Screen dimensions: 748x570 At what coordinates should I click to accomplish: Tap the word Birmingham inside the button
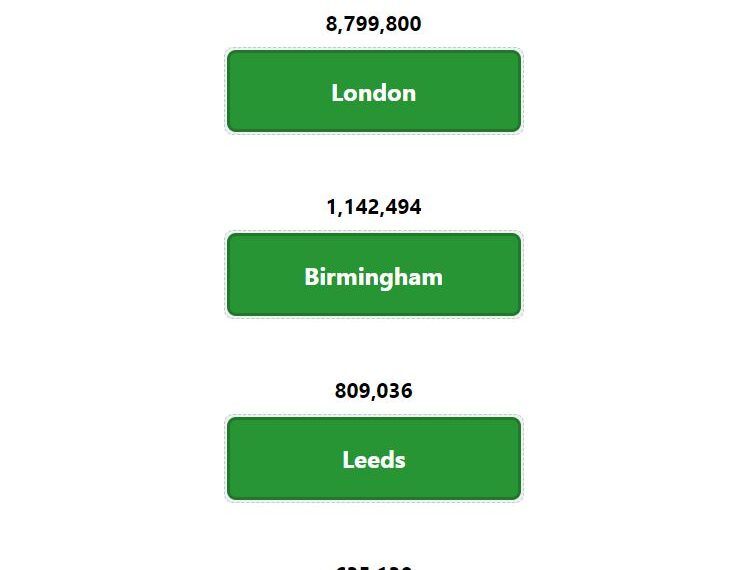(374, 277)
